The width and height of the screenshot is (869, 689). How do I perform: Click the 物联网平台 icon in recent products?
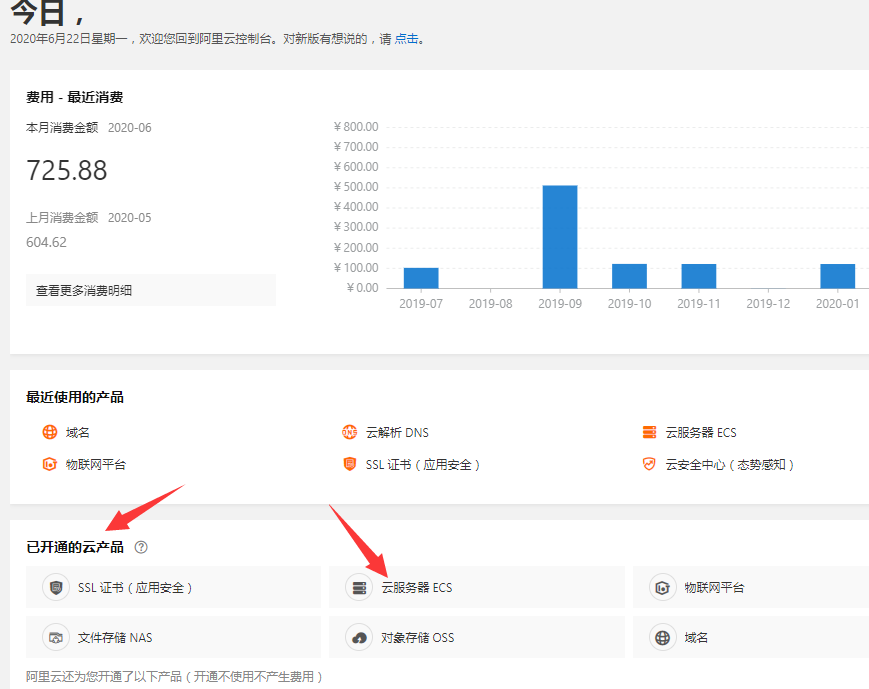(x=50, y=464)
